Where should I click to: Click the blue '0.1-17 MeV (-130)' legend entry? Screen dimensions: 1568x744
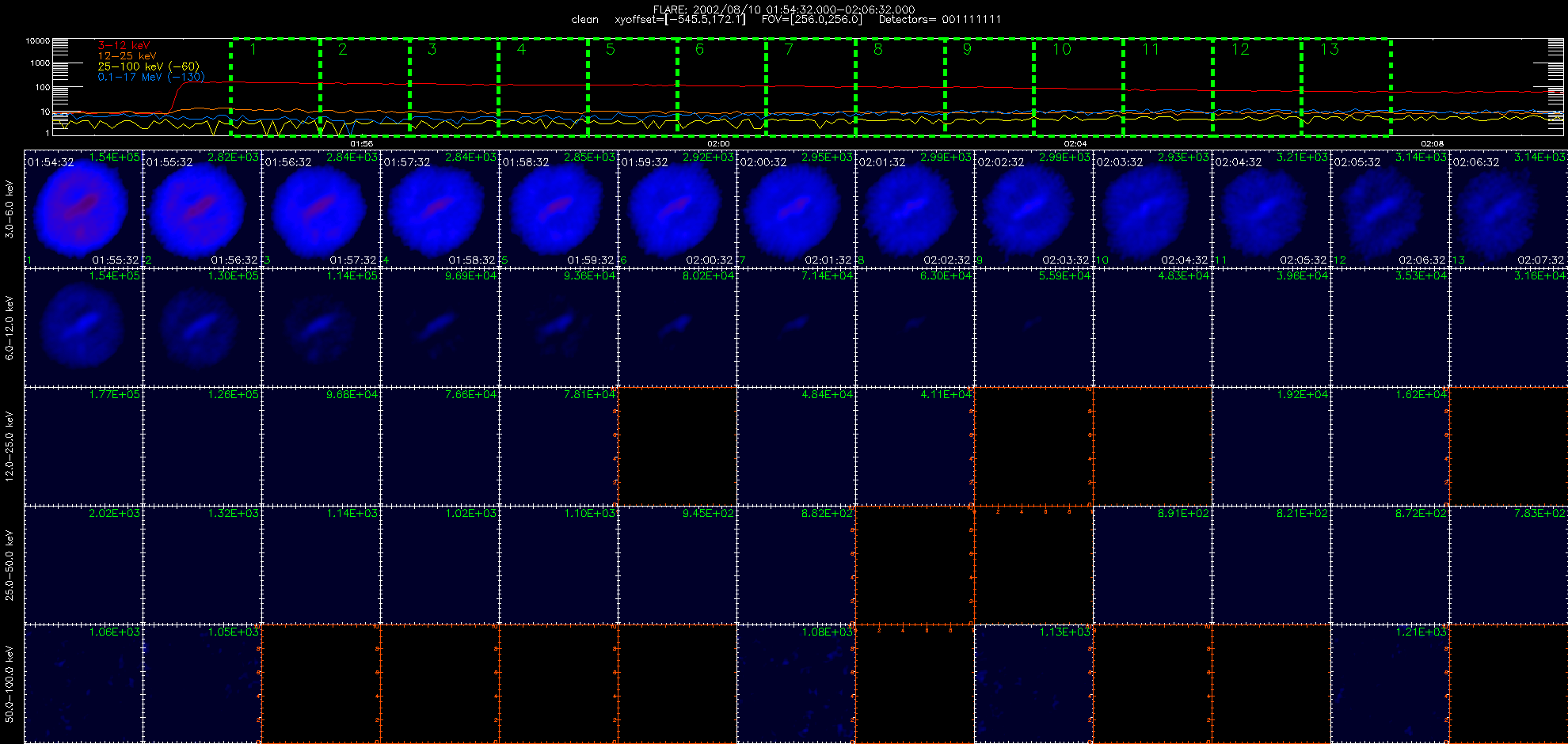tap(150, 77)
